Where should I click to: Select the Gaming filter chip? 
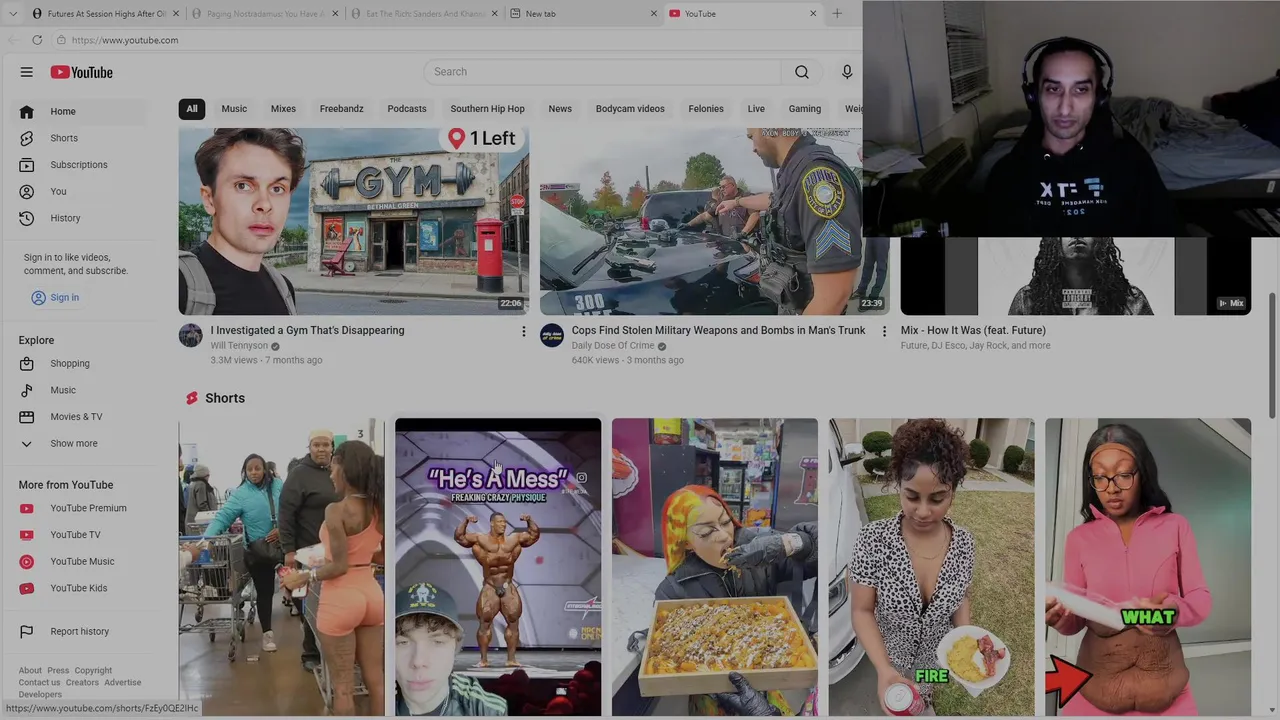805,109
